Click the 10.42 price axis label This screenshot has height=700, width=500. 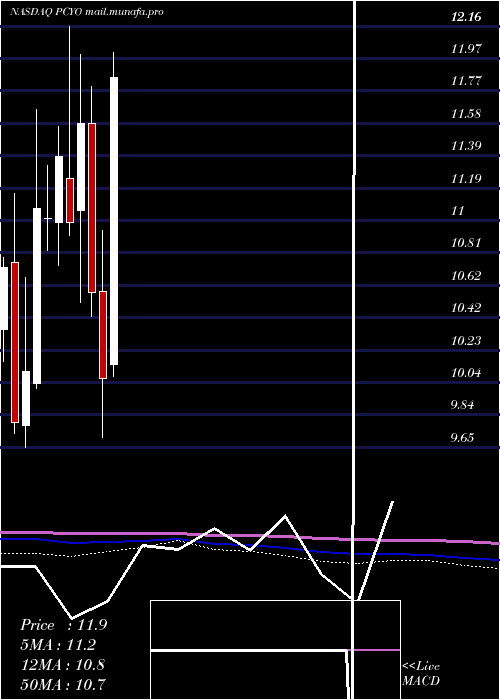click(466, 308)
